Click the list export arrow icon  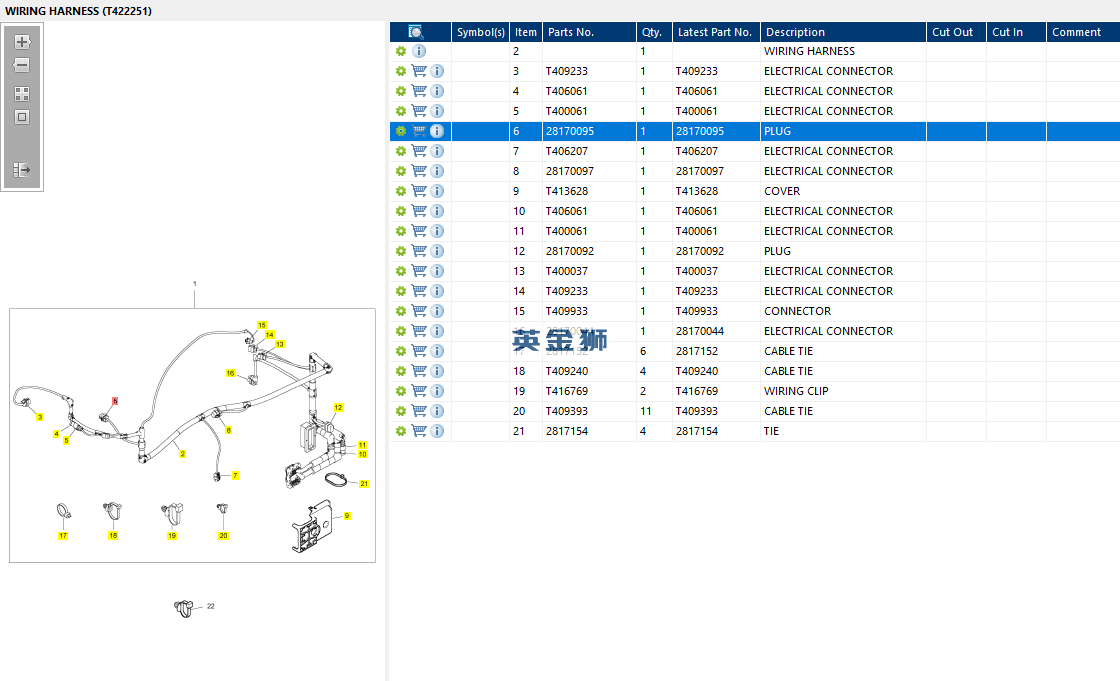tap(21, 170)
